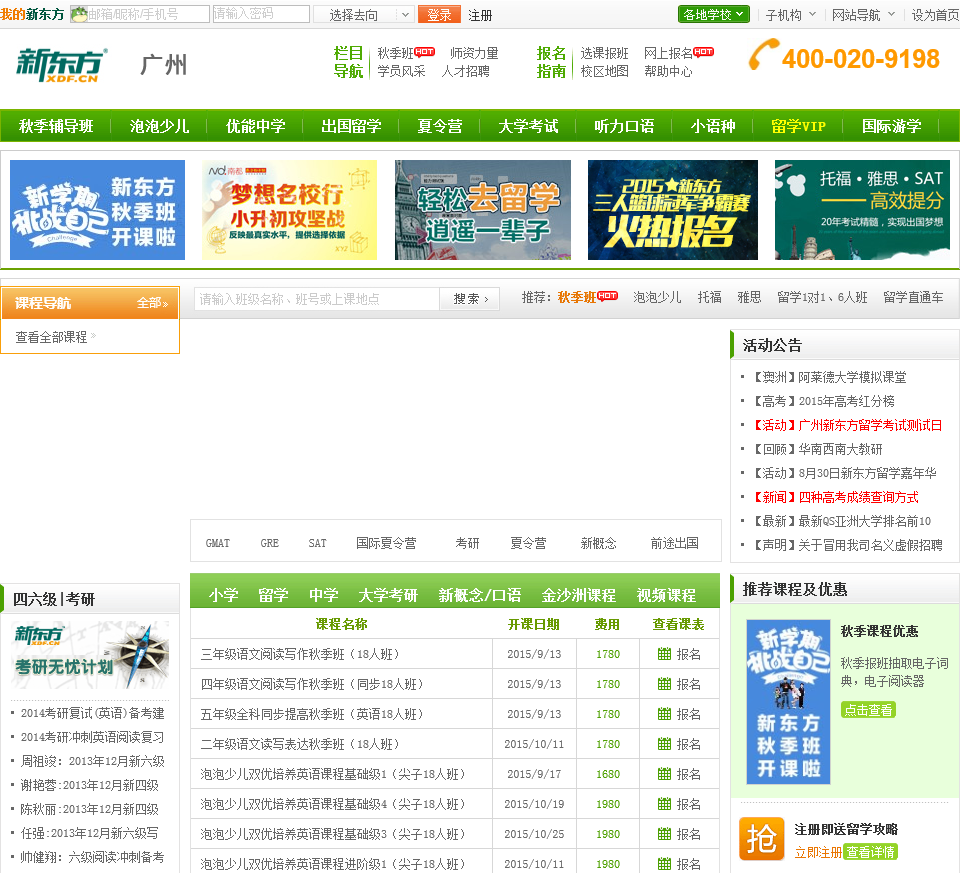
Task: Click the orange phone icon beside 400-020-9198
Action: click(x=763, y=56)
